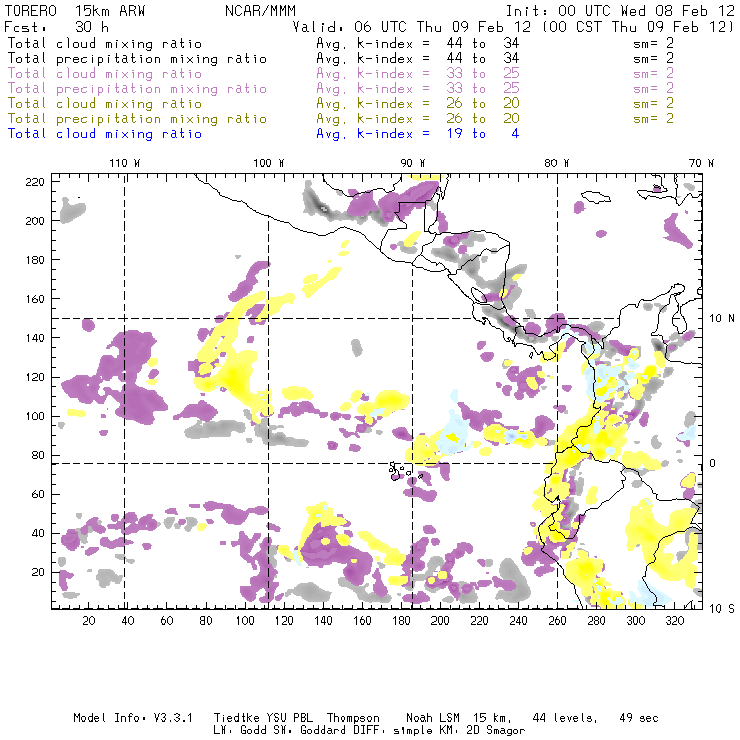Click the "10 S" latitude label
740x740 pixels.
tap(722, 609)
